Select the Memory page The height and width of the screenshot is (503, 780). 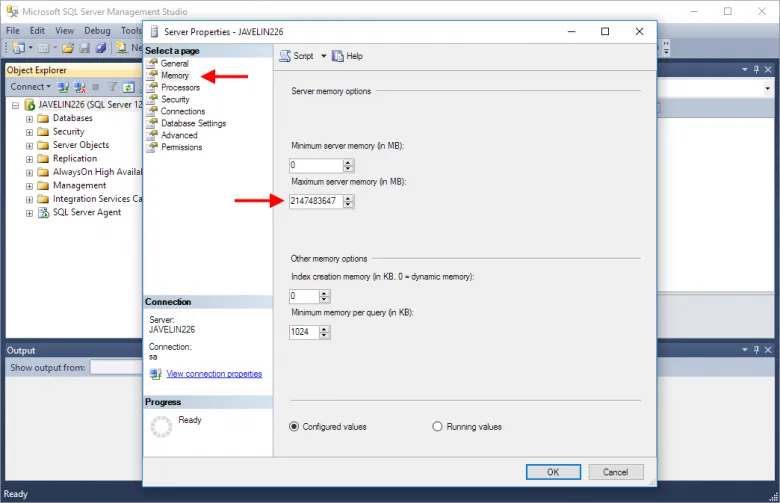[175, 76]
